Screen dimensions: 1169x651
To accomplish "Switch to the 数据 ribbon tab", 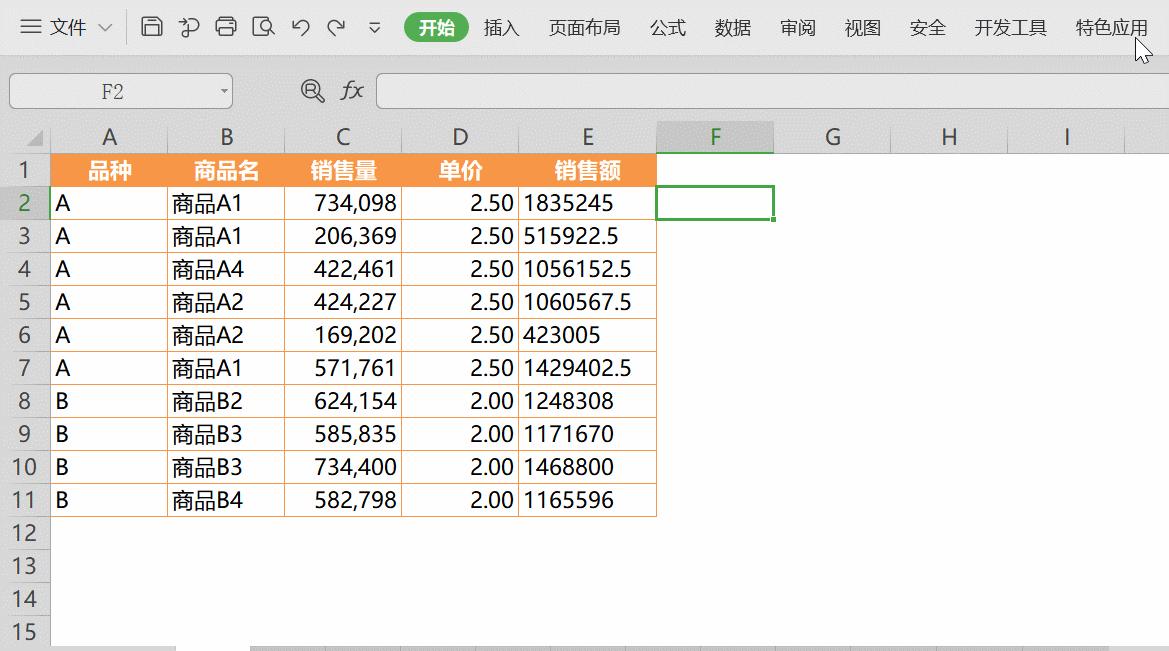I will 733,28.
